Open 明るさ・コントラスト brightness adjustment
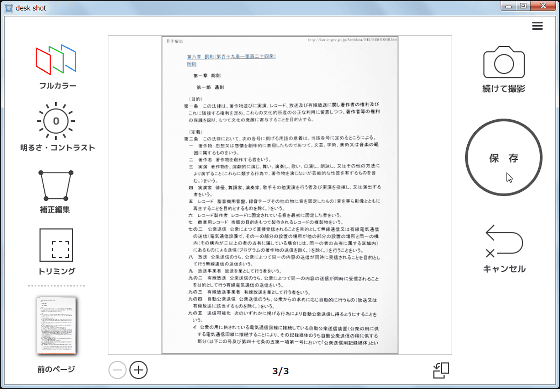This screenshot has width=560, height=389. [56, 121]
